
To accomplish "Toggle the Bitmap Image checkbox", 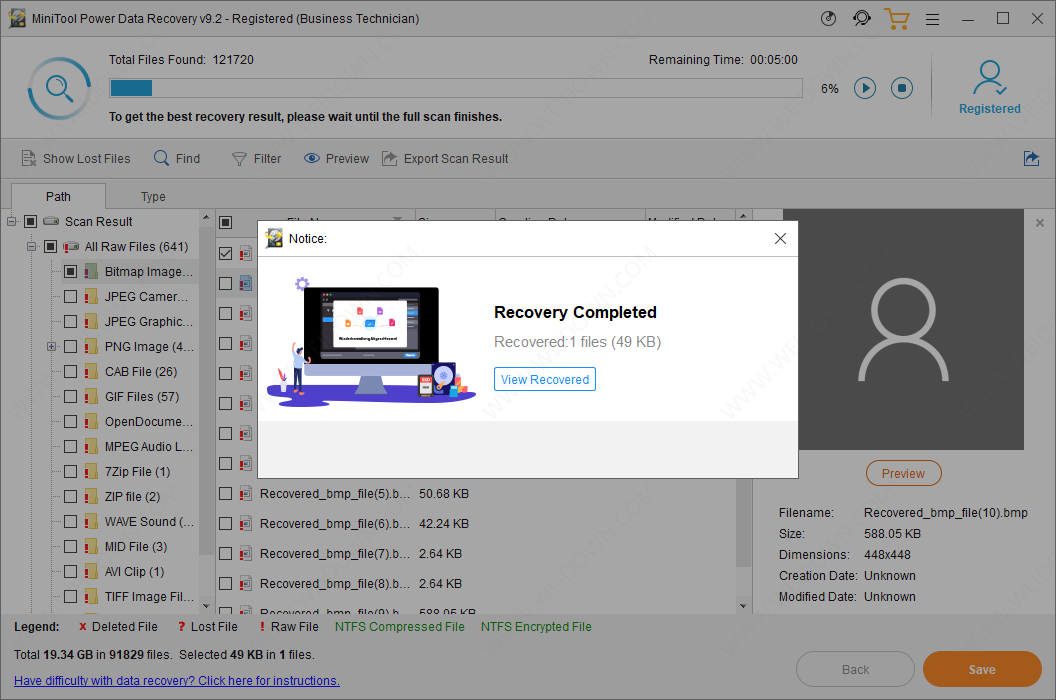I will [x=70, y=272].
